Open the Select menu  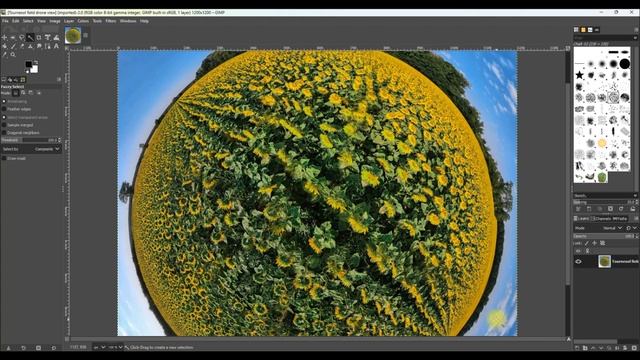tap(28, 21)
